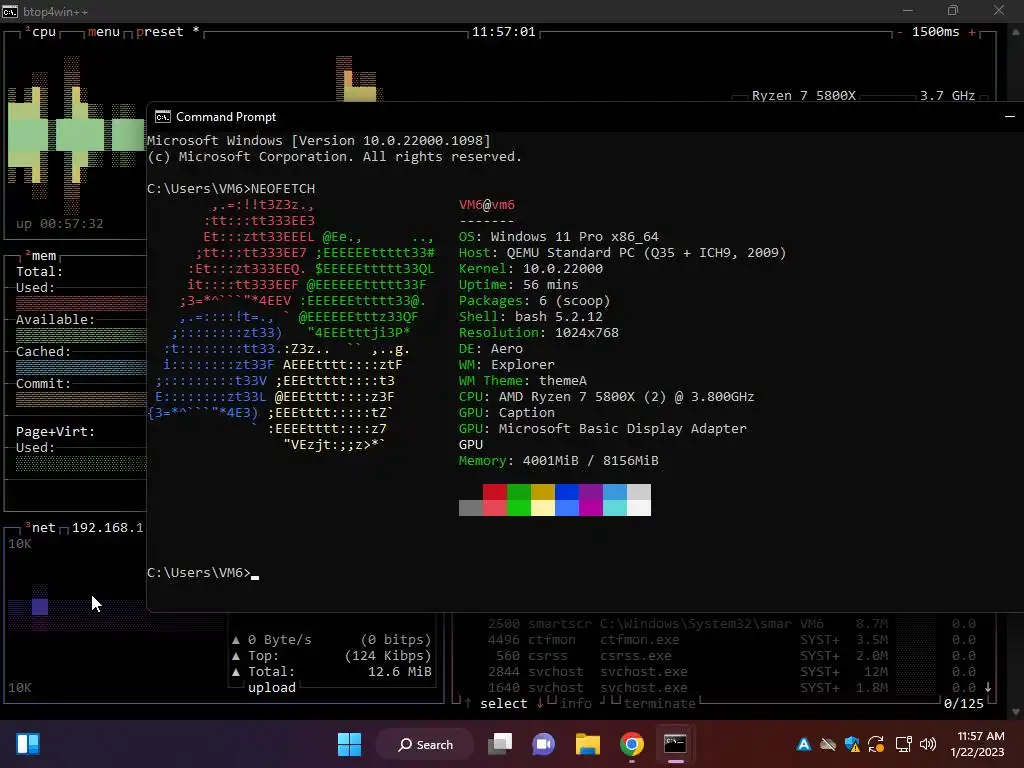The width and height of the screenshot is (1024, 768).
Task: Open the Widgets panel icon on taskbar
Action: coord(28,744)
